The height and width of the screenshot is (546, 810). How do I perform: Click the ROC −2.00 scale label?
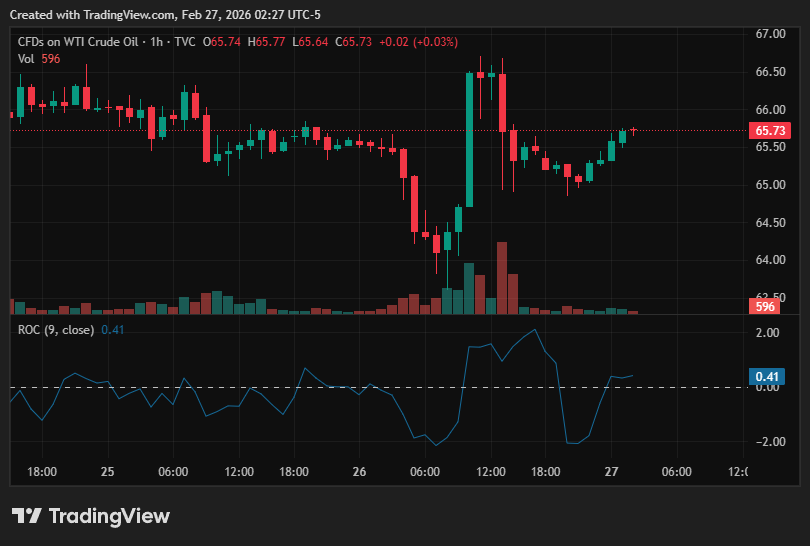pyautogui.click(x=767, y=442)
